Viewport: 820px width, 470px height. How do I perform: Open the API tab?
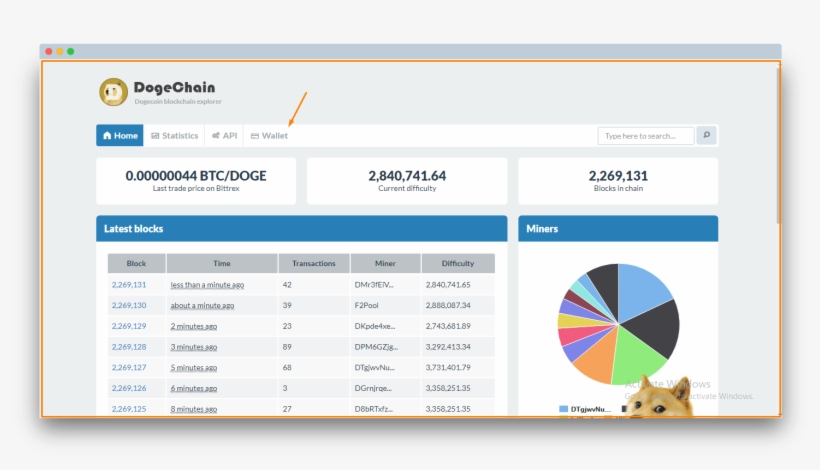(x=224, y=135)
